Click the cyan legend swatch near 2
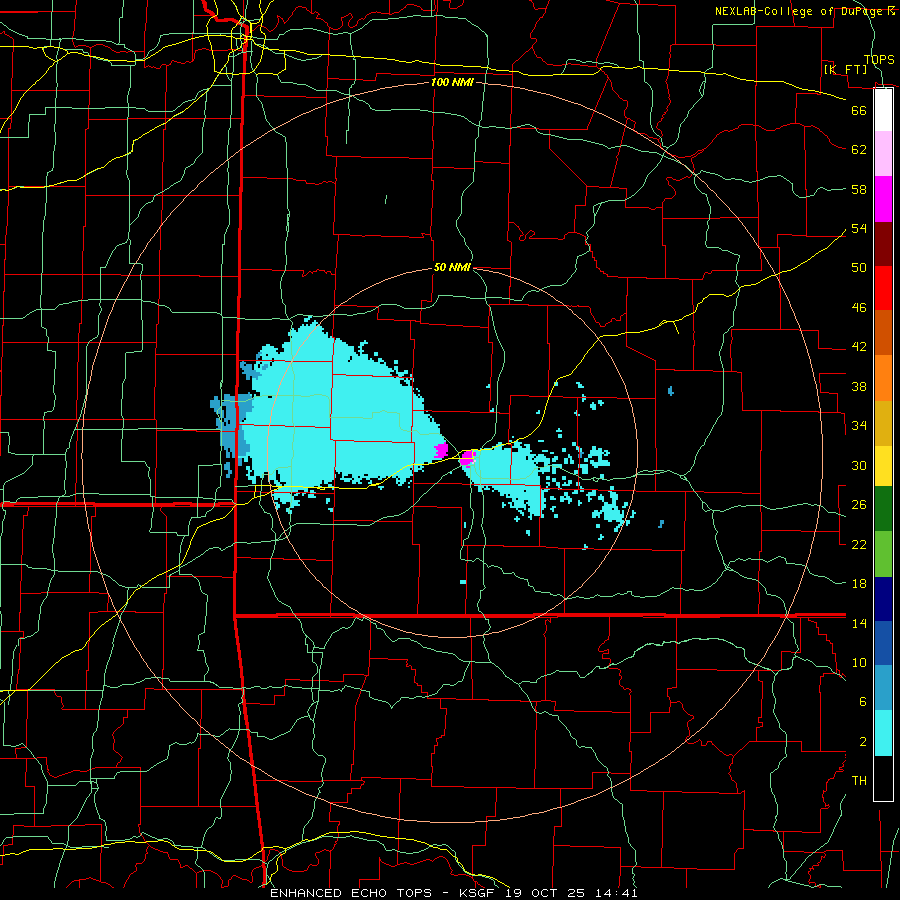Image resolution: width=900 pixels, height=900 pixels. click(883, 734)
